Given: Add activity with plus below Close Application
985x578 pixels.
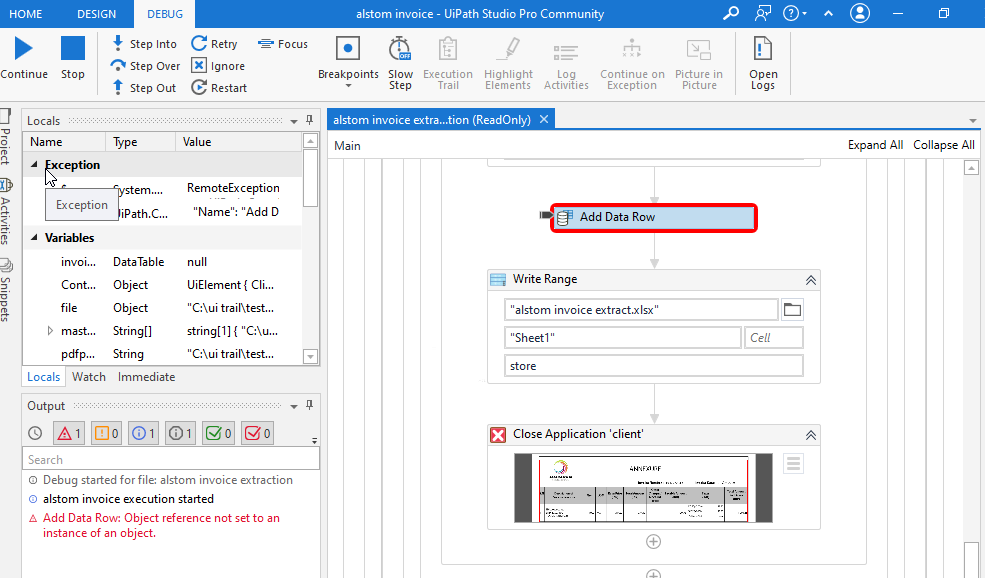Looking at the screenshot, I should (x=653, y=542).
